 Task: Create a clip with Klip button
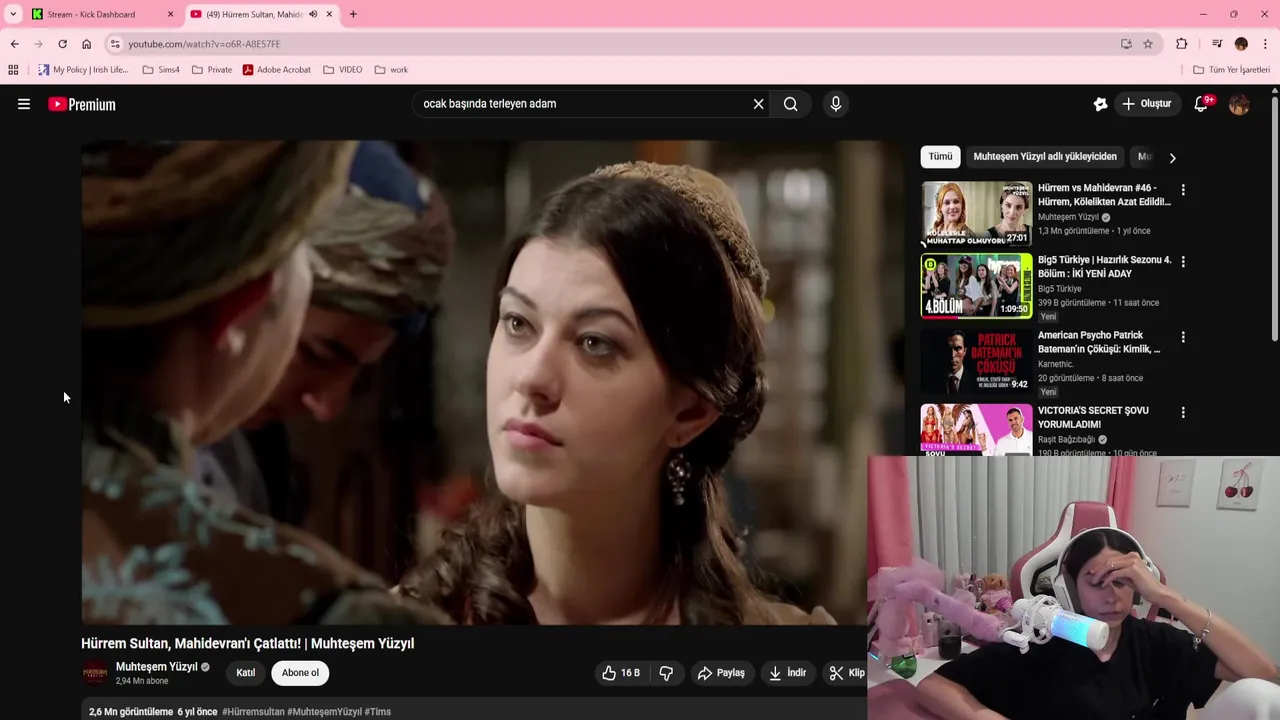(x=846, y=673)
